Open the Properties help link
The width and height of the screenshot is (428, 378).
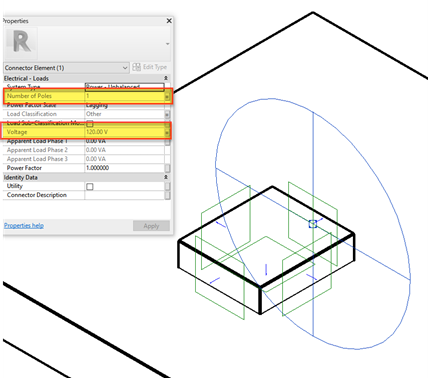pos(24,225)
